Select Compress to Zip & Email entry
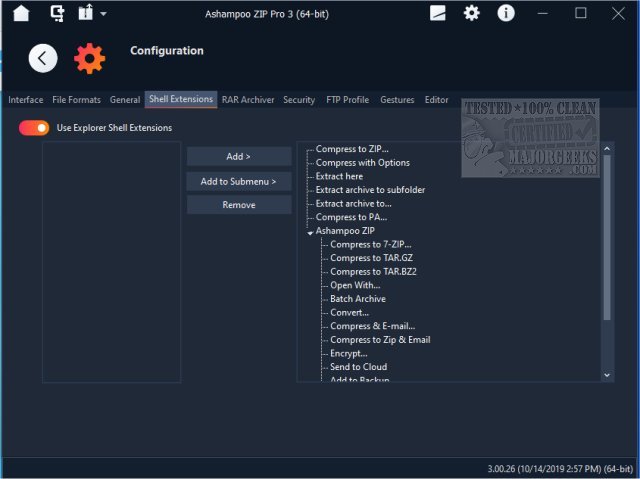The image size is (640, 479). pyautogui.click(x=380, y=340)
